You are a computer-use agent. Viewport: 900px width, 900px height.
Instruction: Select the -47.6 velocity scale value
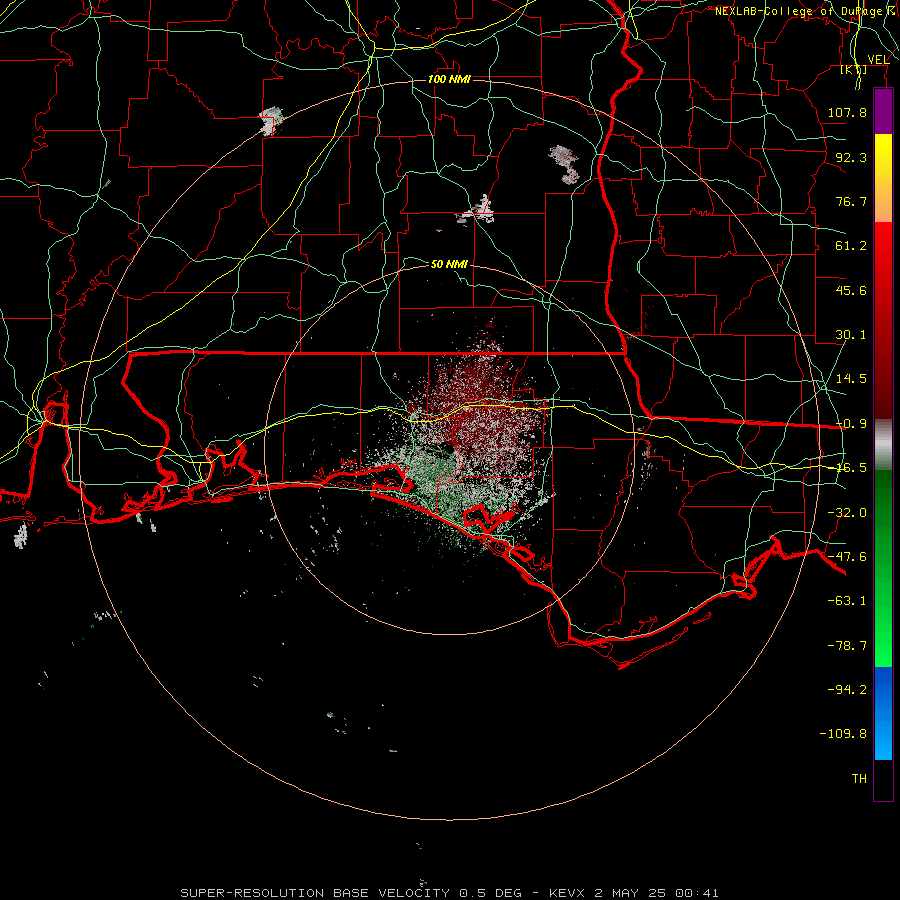tap(847, 557)
